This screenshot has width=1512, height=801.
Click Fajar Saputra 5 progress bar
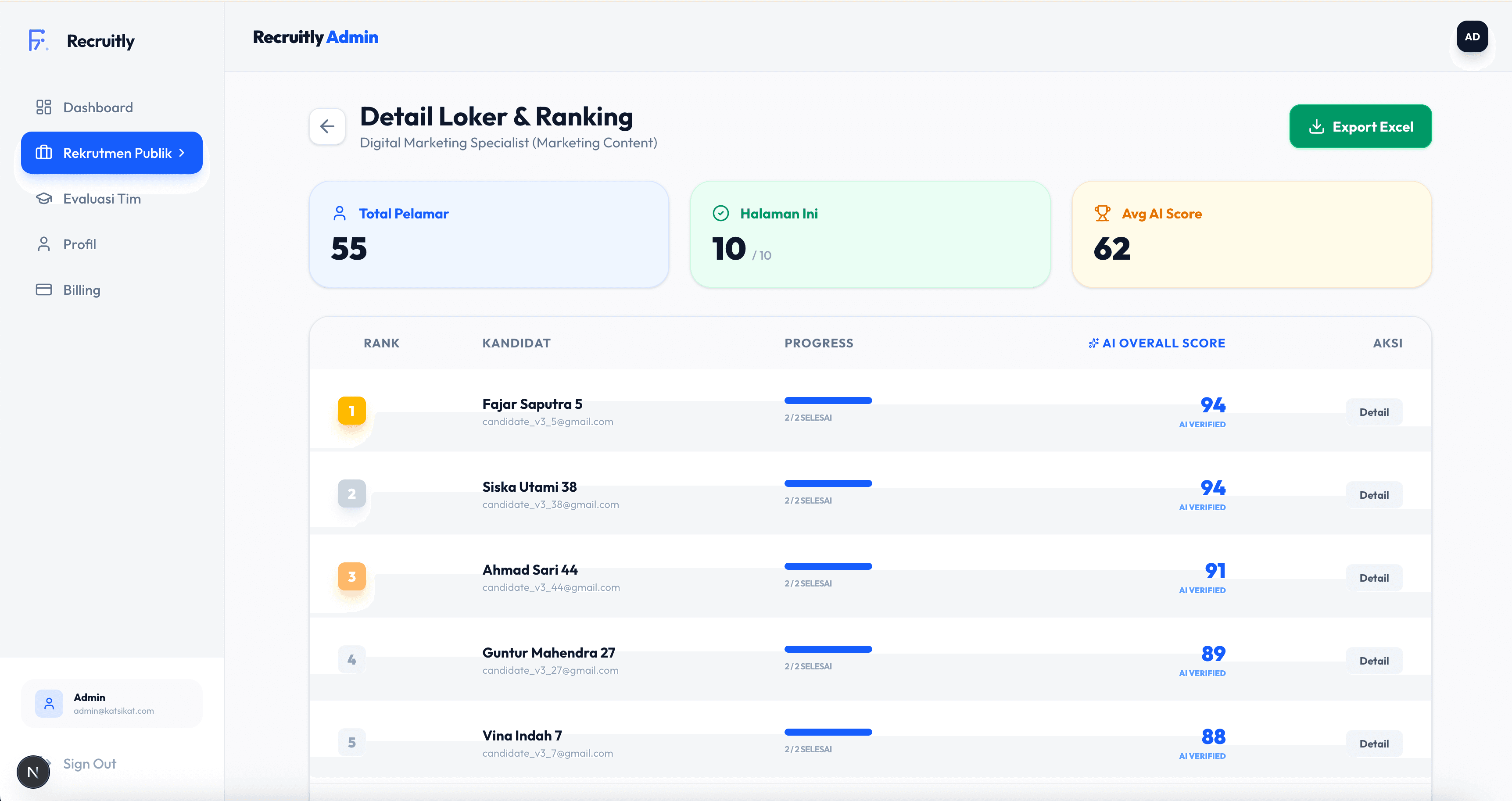(x=828, y=400)
